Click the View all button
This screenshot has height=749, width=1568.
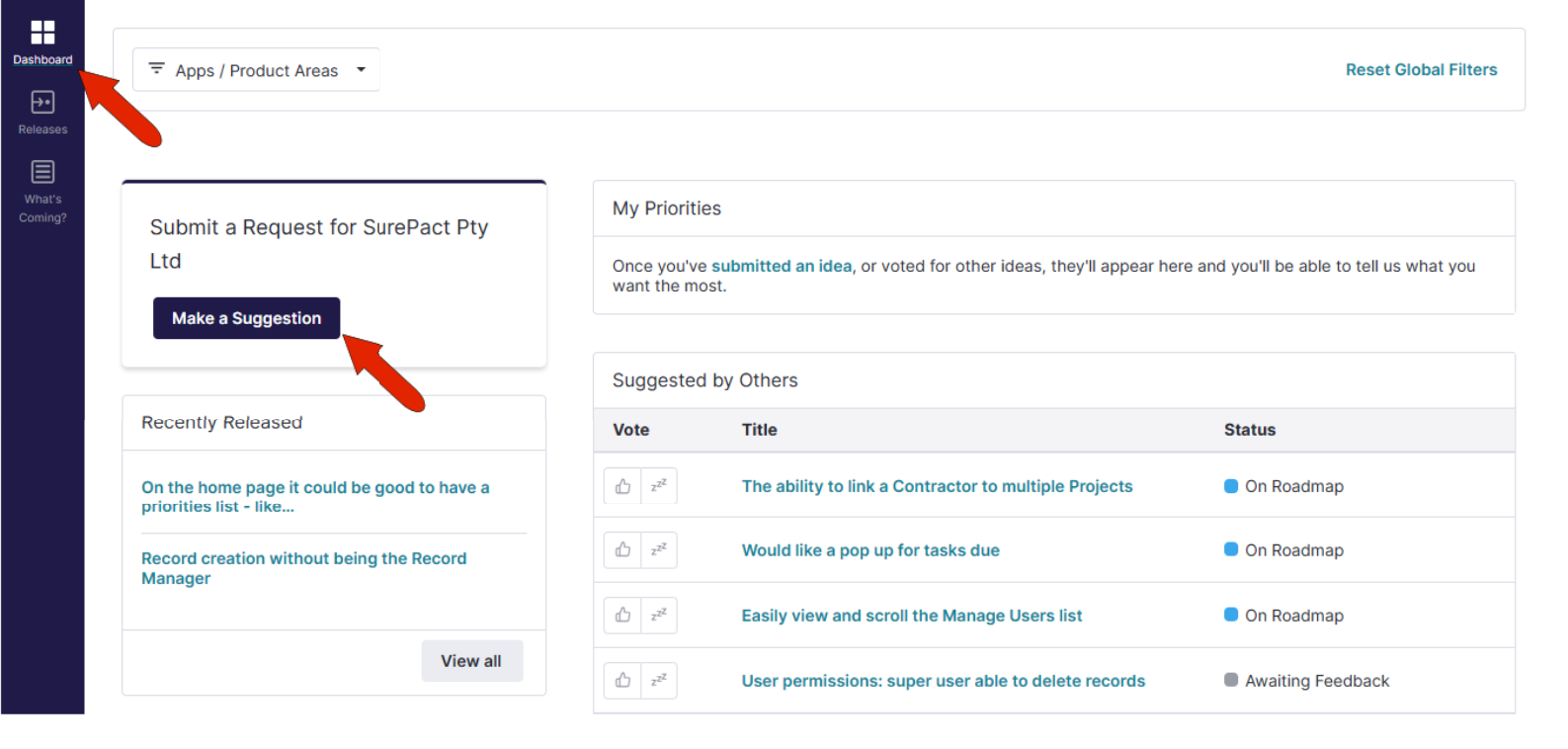pyautogui.click(x=471, y=661)
